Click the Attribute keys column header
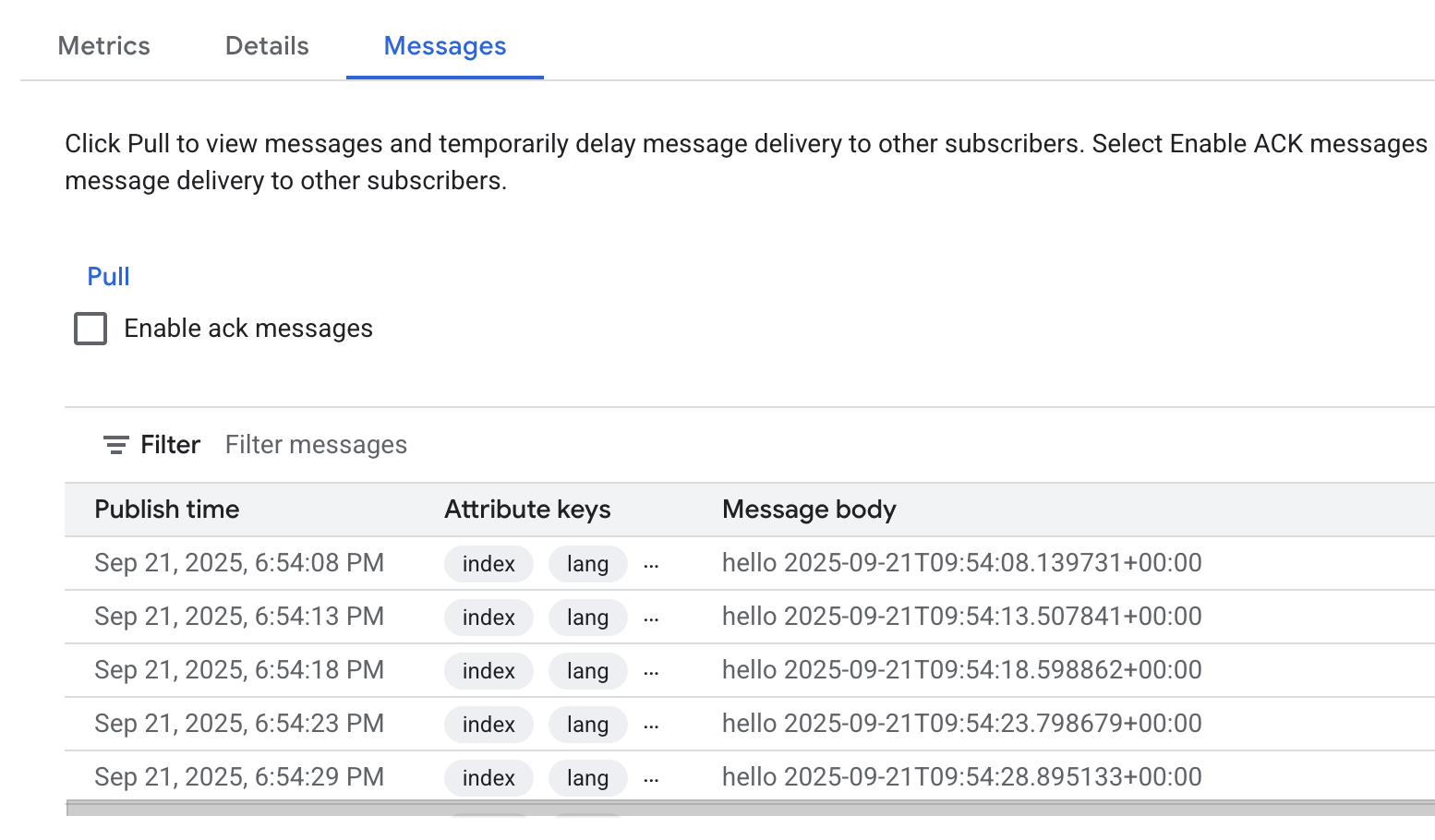The image size is (1435, 840). [x=527, y=510]
